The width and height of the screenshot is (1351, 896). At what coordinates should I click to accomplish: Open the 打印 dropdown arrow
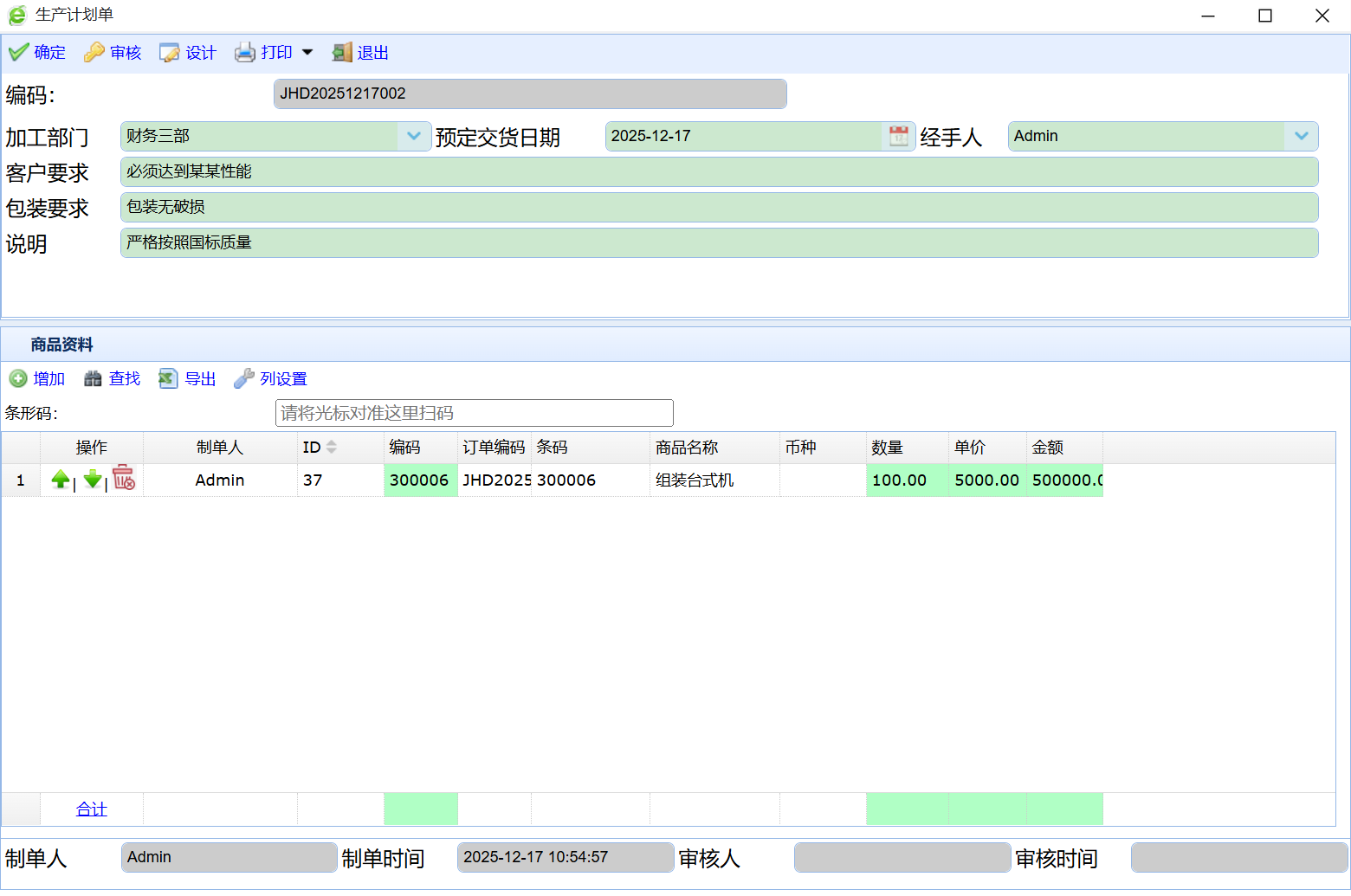[x=307, y=53]
